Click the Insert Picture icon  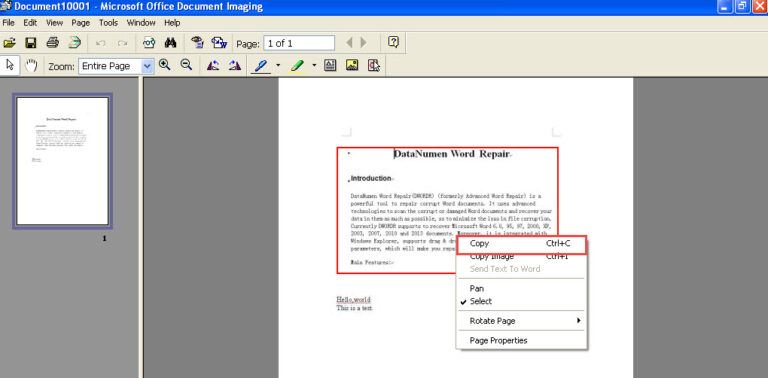[352, 65]
